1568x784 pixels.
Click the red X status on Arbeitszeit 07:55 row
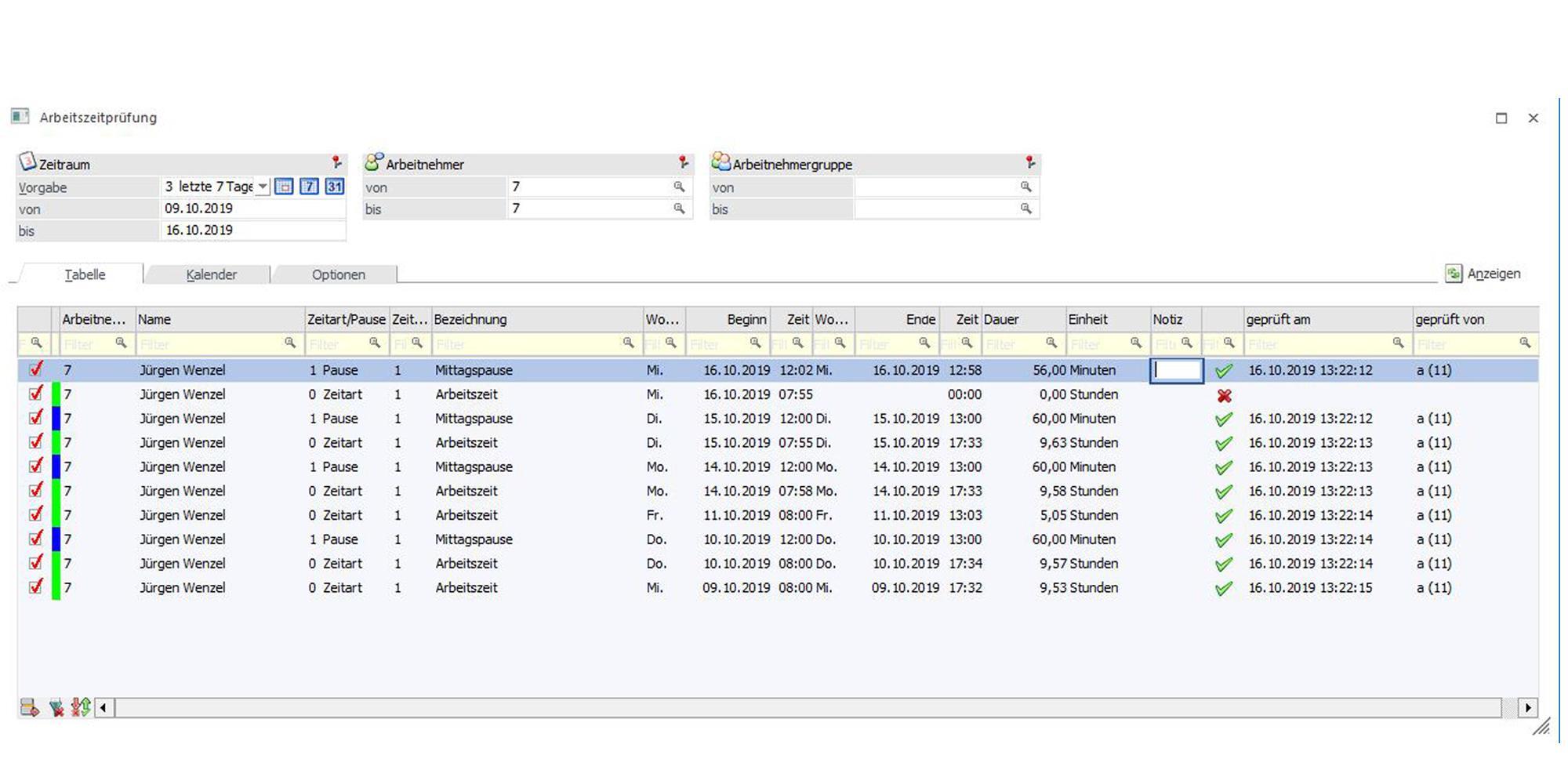1224,395
